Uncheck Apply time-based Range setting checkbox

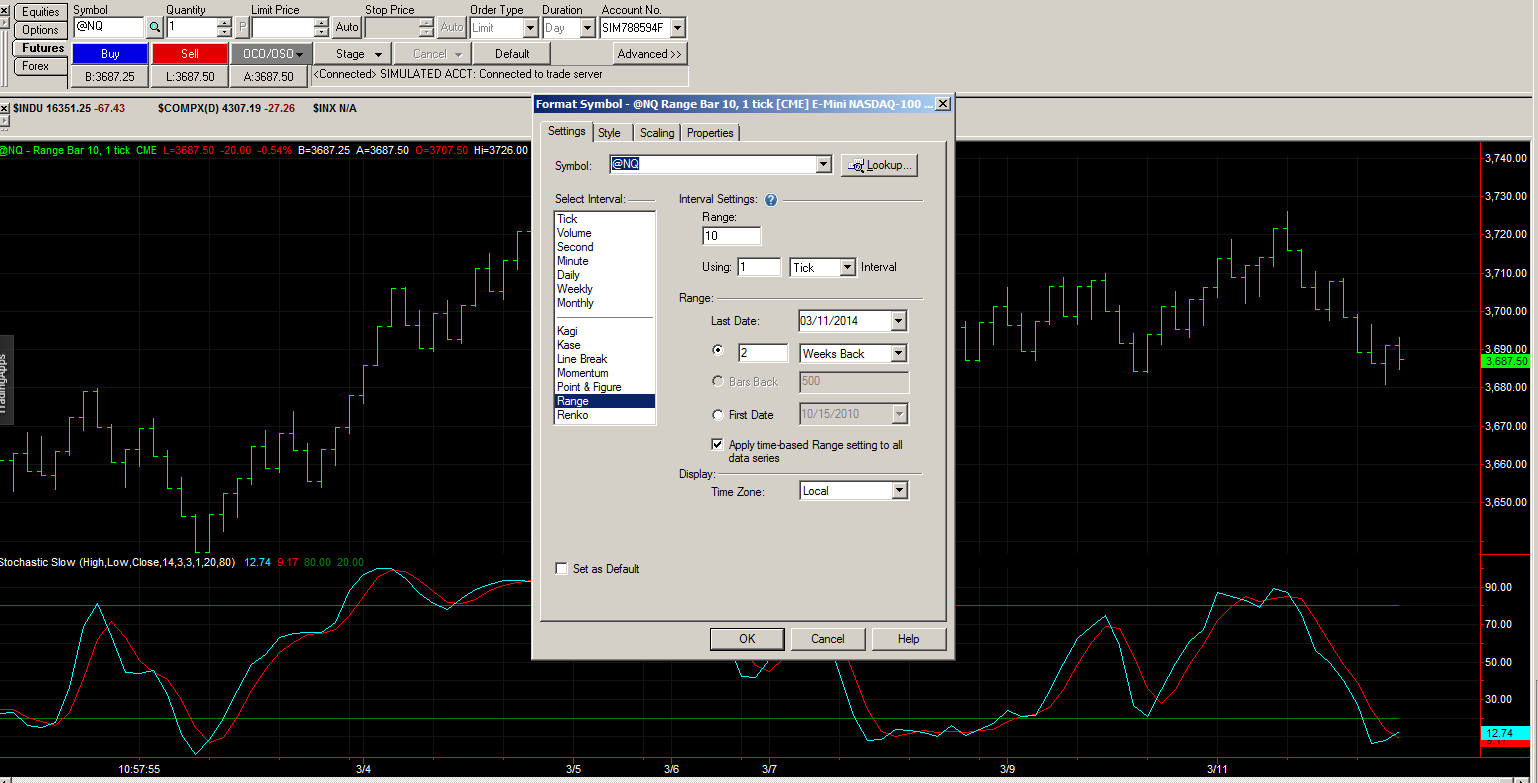click(717, 445)
